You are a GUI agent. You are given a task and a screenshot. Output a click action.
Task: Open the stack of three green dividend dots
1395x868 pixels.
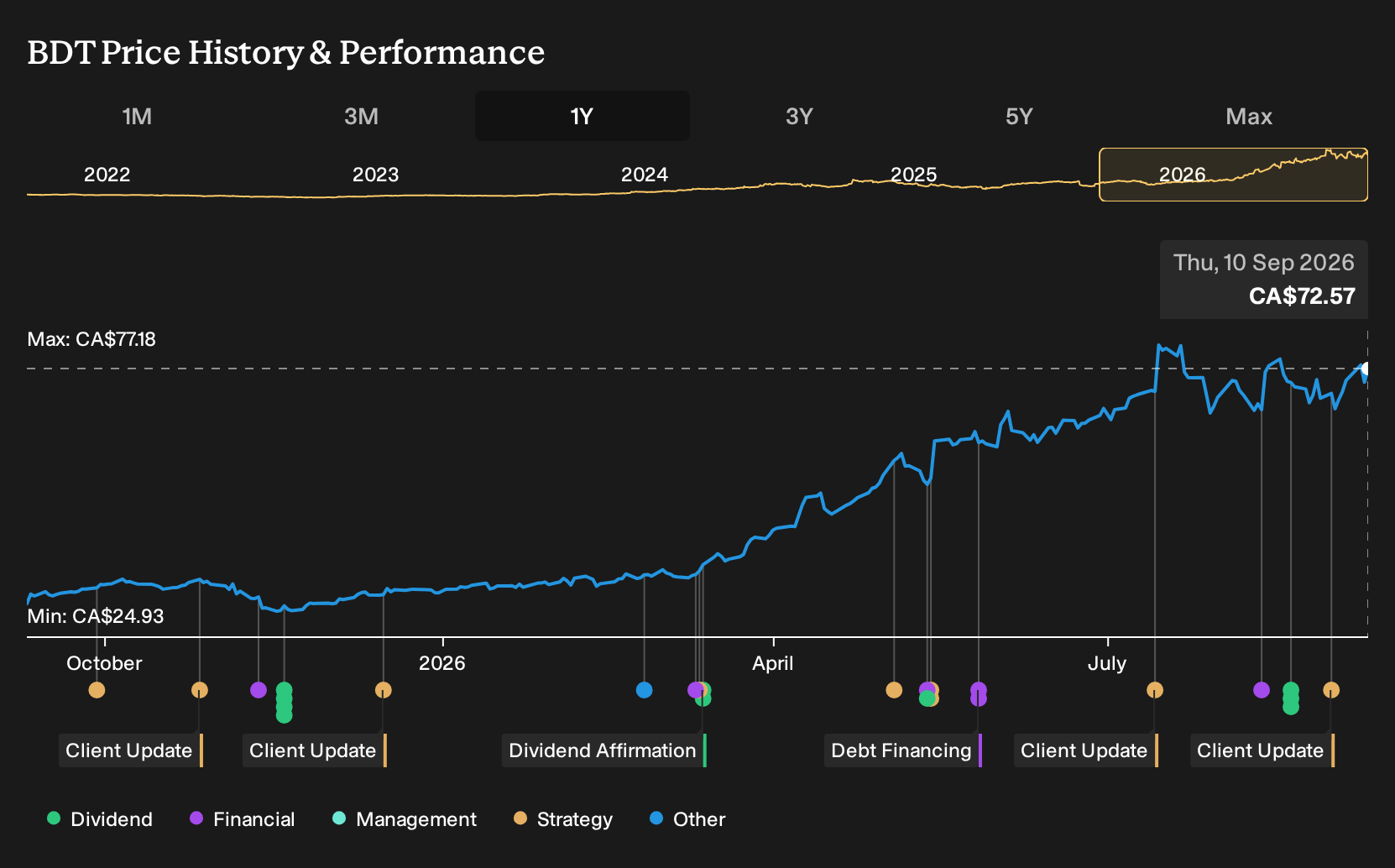pyautogui.click(x=1291, y=698)
